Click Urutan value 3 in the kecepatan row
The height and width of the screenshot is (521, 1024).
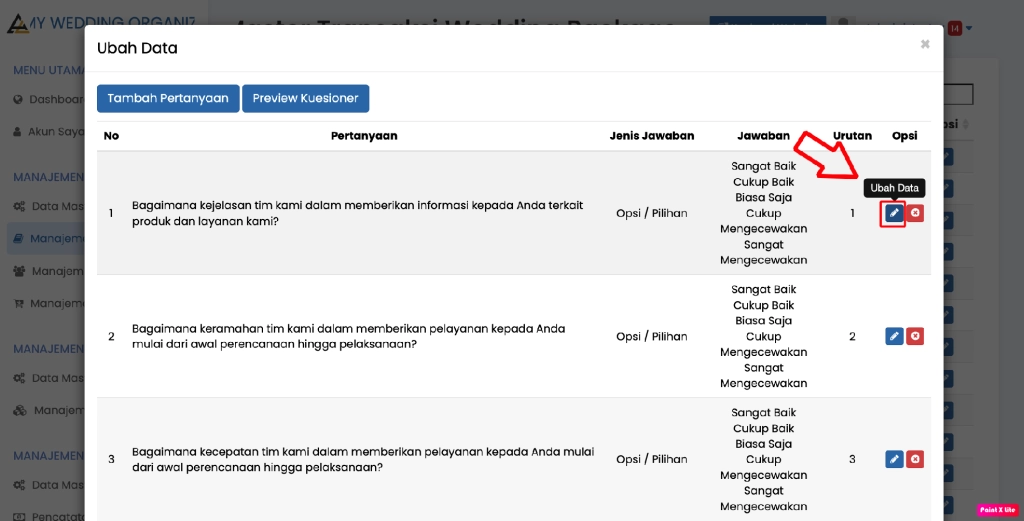pos(852,460)
